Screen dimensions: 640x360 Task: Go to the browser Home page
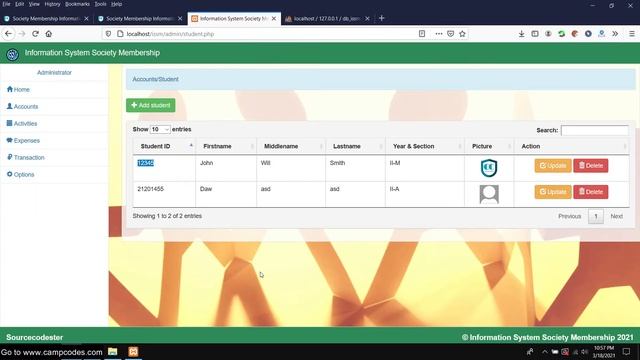(49, 34)
